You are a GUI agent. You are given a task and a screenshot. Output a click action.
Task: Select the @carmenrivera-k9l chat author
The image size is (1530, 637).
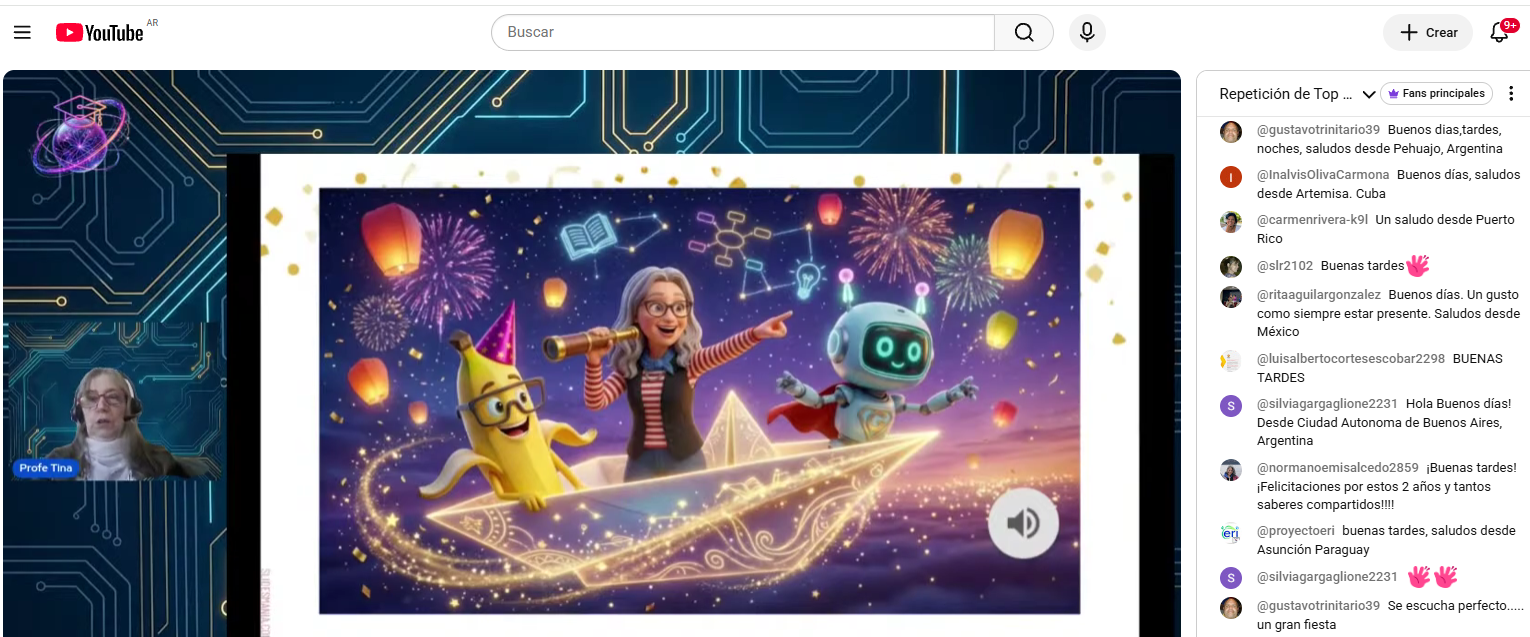pyautogui.click(x=1312, y=219)
